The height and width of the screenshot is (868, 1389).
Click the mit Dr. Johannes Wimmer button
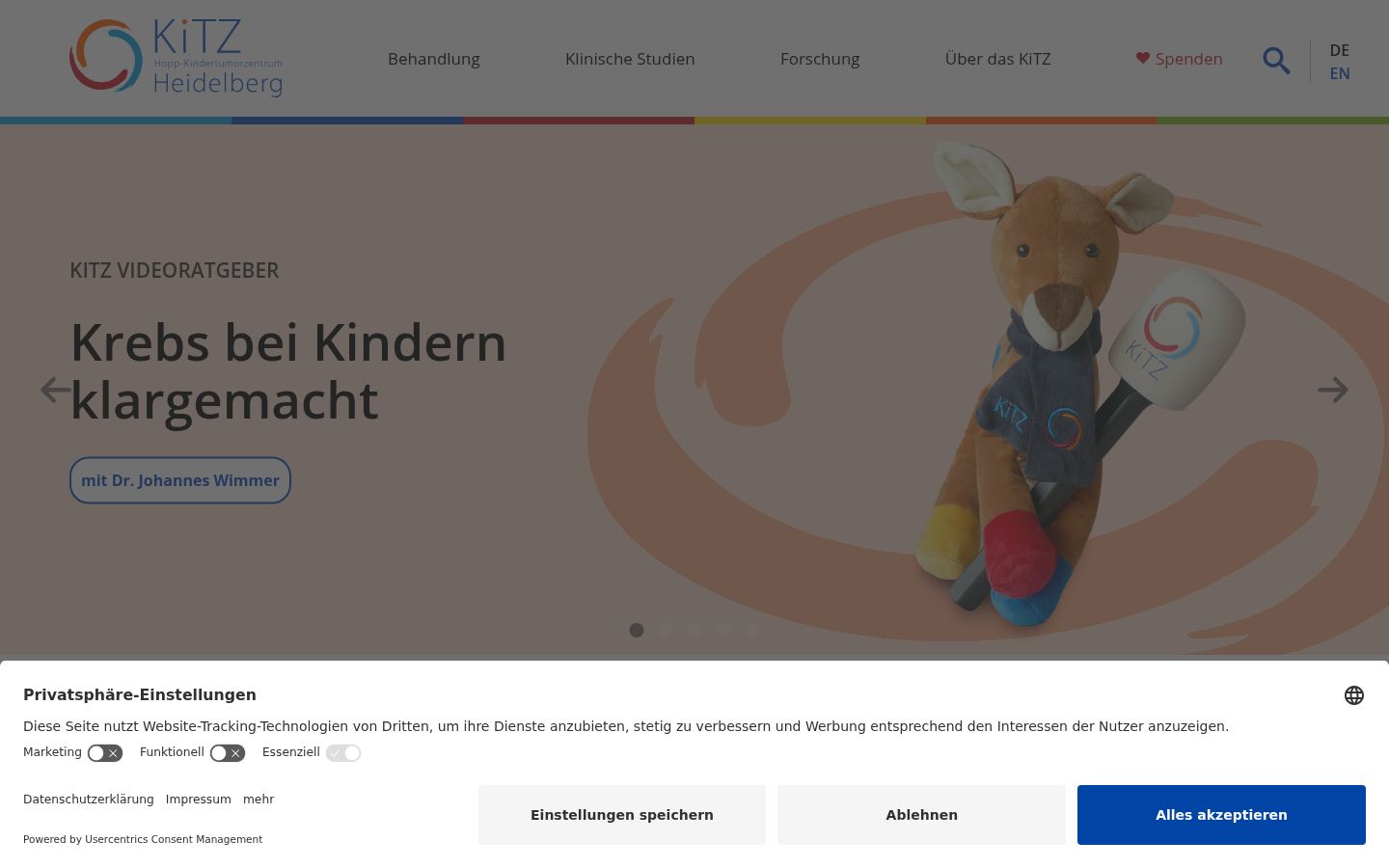[180, 480]
